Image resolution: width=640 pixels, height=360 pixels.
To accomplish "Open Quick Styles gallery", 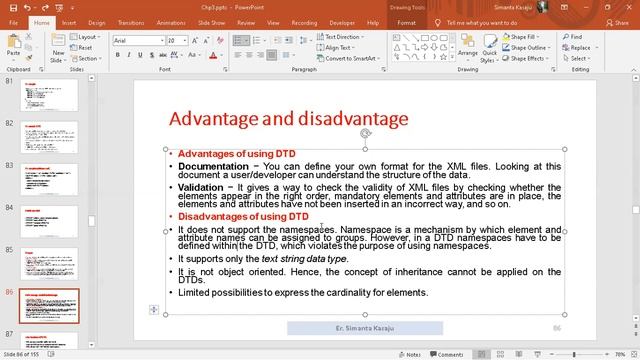I will (x=489, y=48).
